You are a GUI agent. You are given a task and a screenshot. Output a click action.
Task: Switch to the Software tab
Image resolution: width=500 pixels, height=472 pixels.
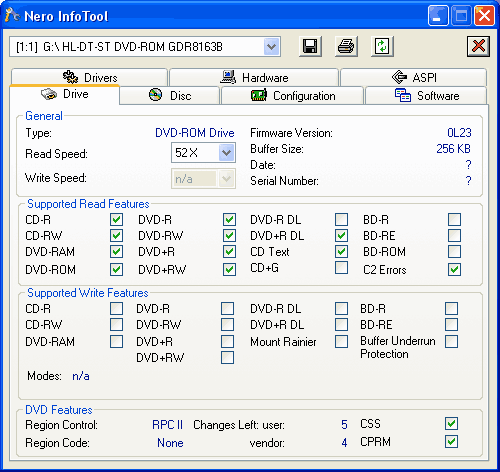click(x=426, y=96)
